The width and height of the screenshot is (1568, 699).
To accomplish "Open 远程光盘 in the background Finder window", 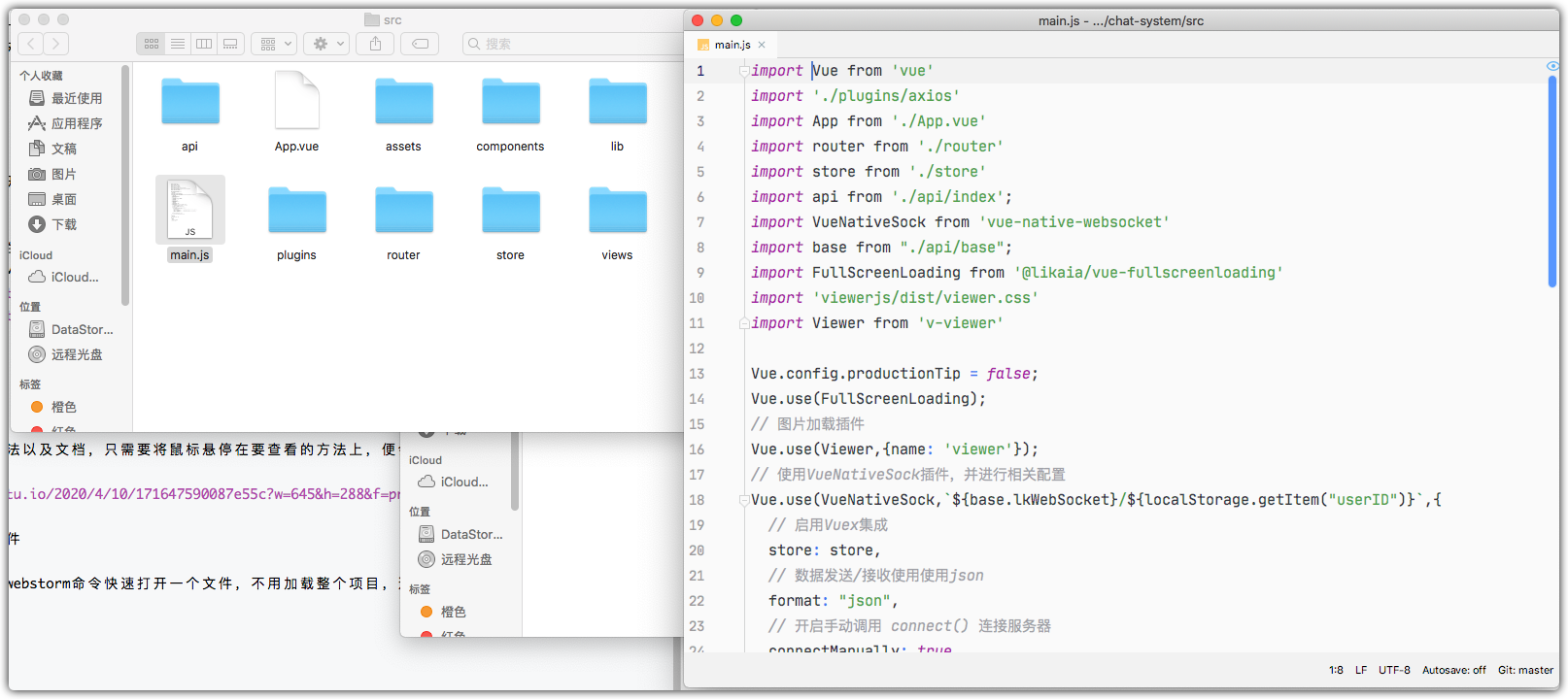I will [456, 559].
